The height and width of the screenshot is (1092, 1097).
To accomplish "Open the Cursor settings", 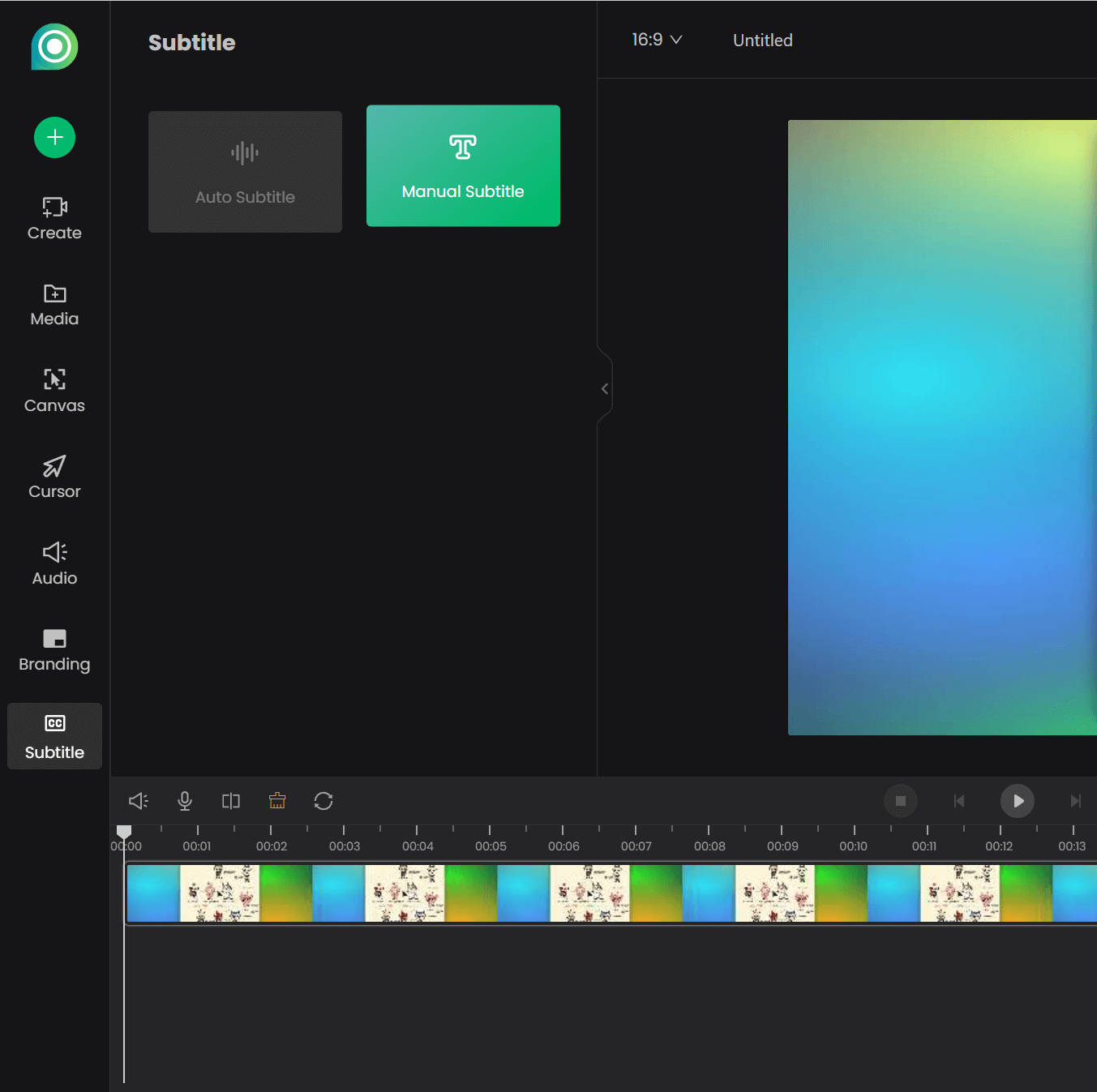I will 54,477.
